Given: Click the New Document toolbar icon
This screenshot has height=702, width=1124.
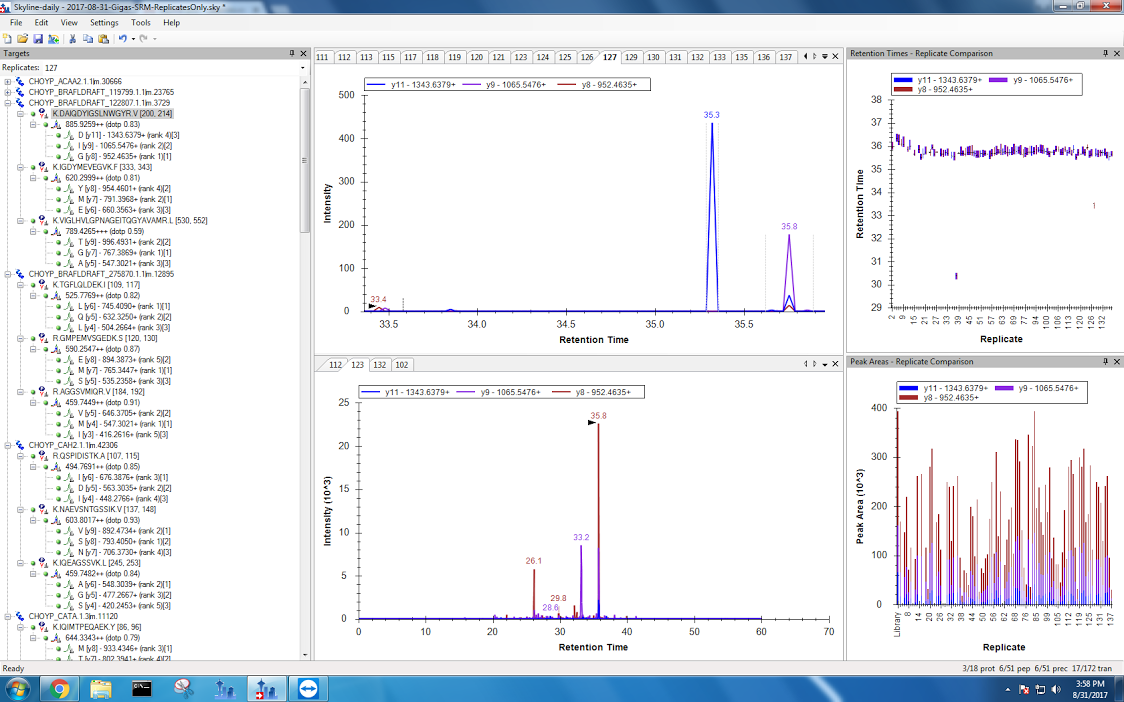Looking at the screenshot, I should [x=8, y=38].
